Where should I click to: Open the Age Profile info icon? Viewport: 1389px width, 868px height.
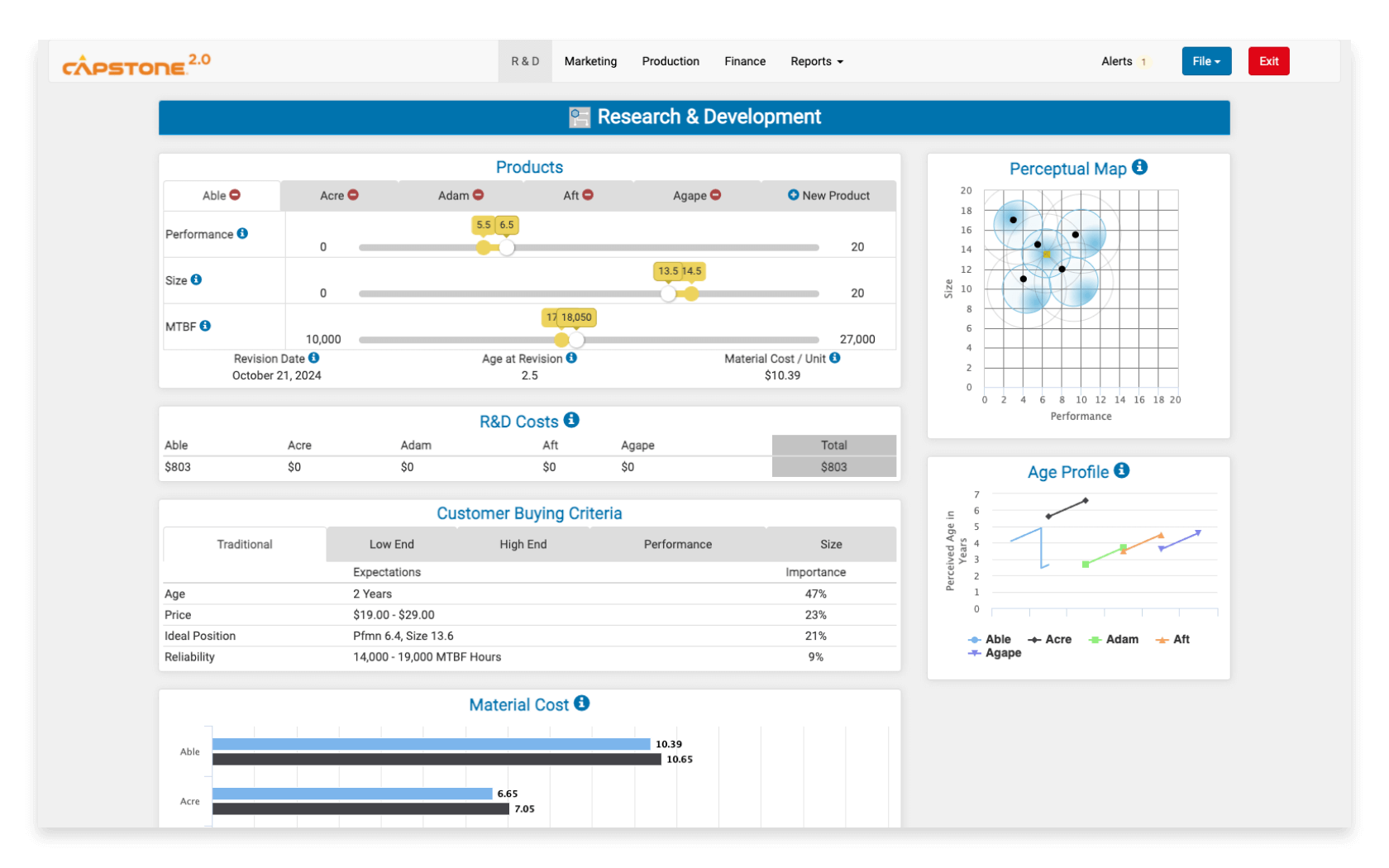[1122, 470]
